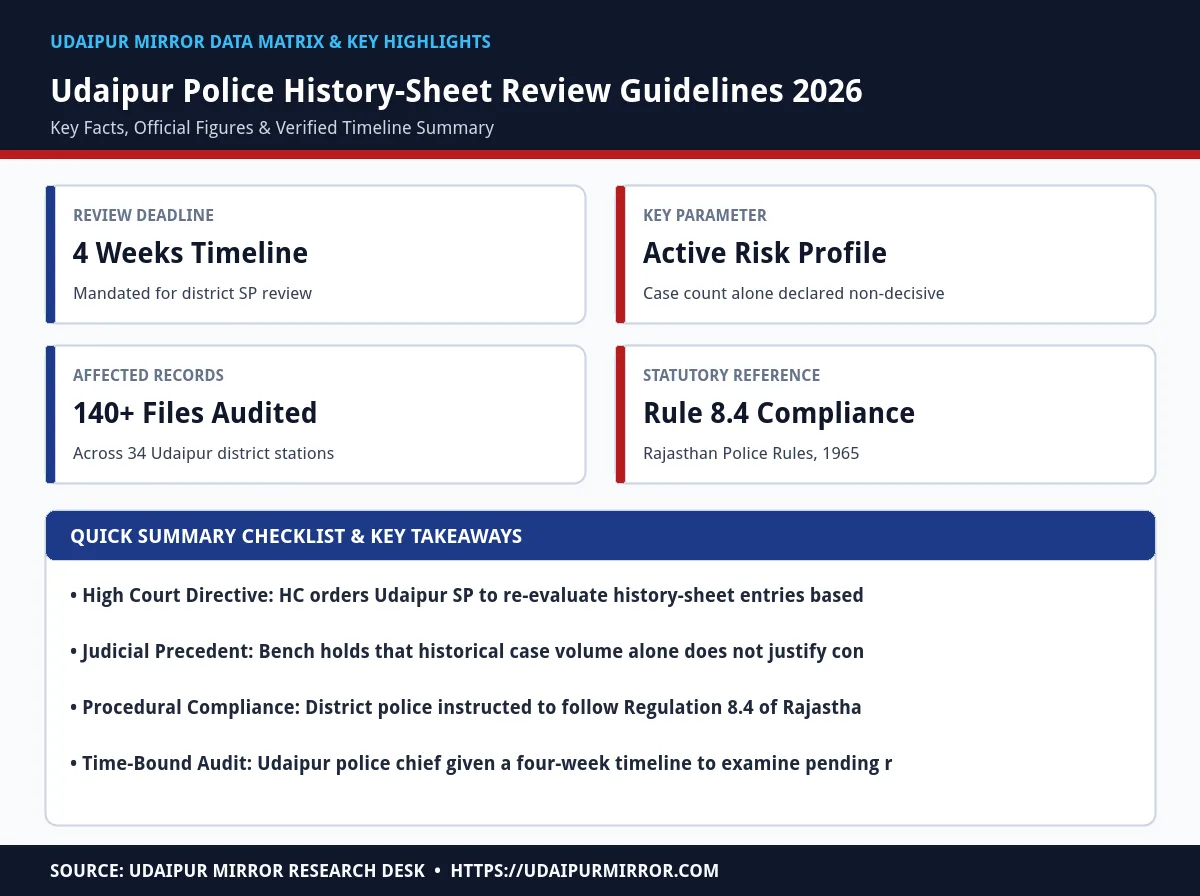Image resolution: width=1200 pixels, height=896 pixels.
Task: Click the 'Affected Records' card label
Action: pos(148,375)
